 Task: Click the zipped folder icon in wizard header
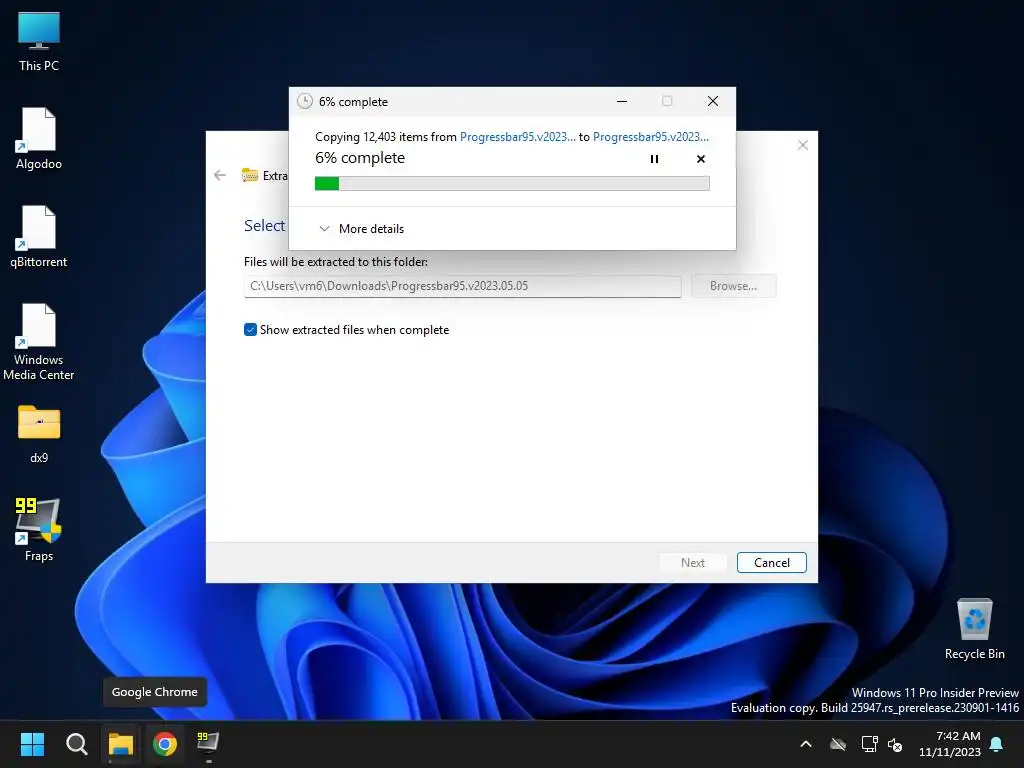[x=249, y=175]
